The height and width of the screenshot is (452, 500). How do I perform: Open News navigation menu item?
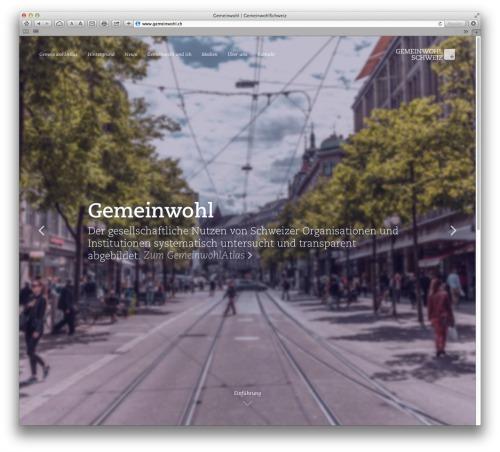click(x=131, y=54)
